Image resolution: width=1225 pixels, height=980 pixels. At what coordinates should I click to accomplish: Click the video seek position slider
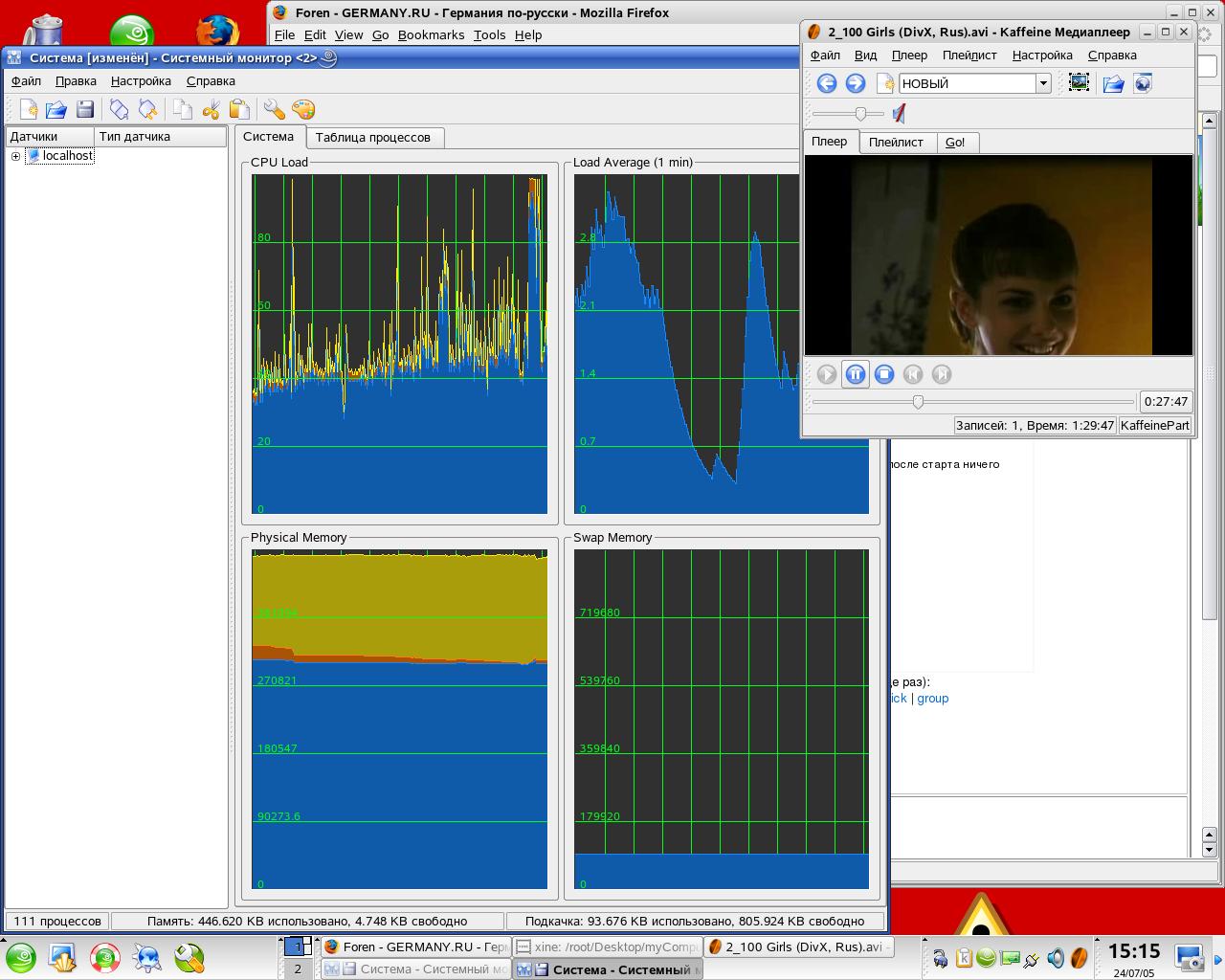tap(918, 402)
